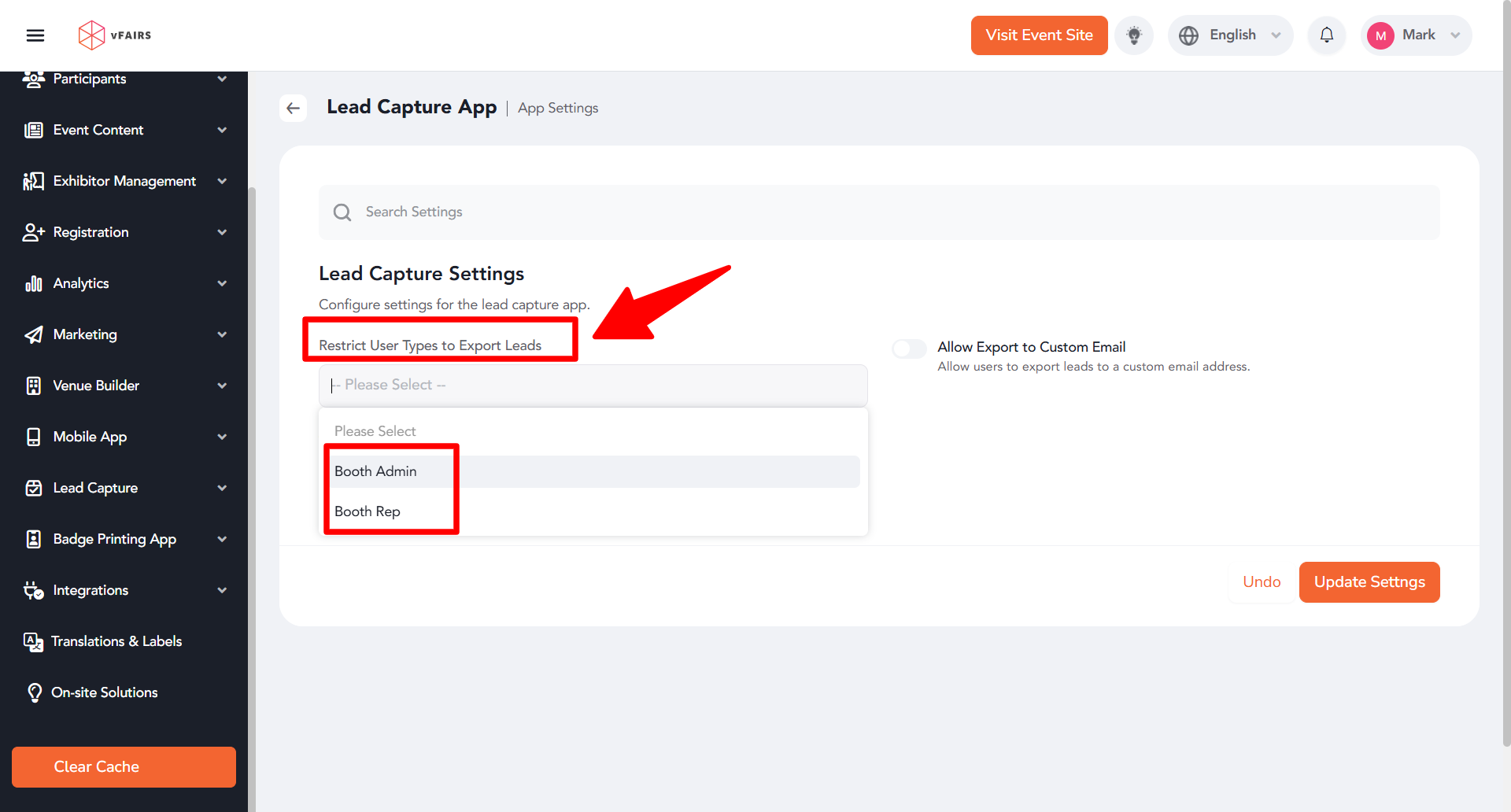Click the Lead Capture icon
Viewport: 1511px width, 812px height.
coord(33,488)
